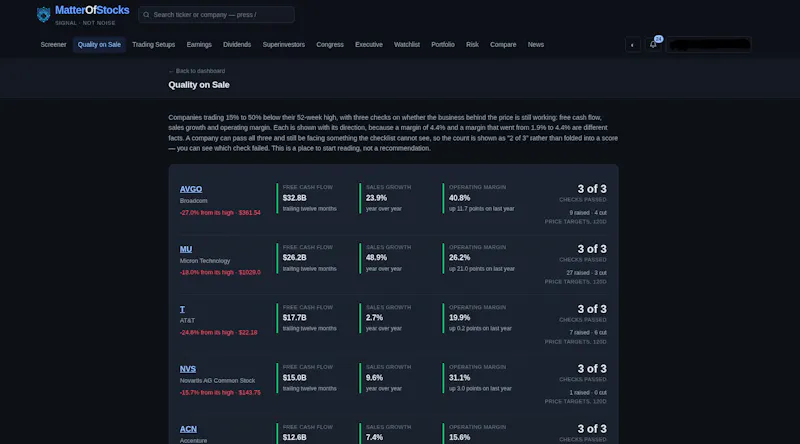
Task: Click the MatterOfStocks brand name
Action: 92,10
